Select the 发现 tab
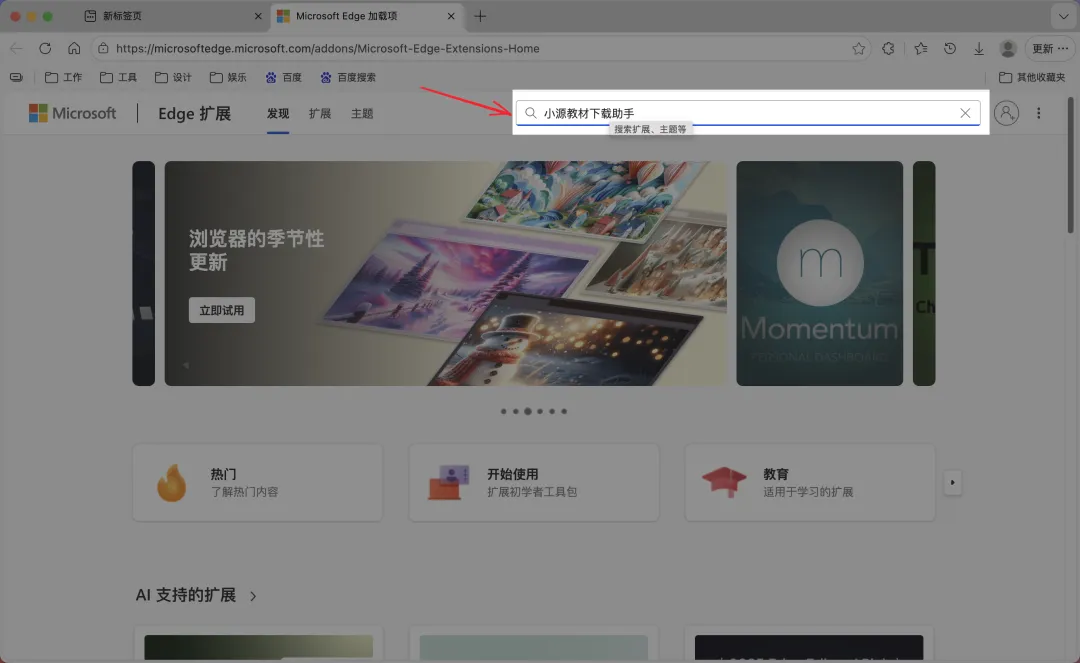 point(278,114)
